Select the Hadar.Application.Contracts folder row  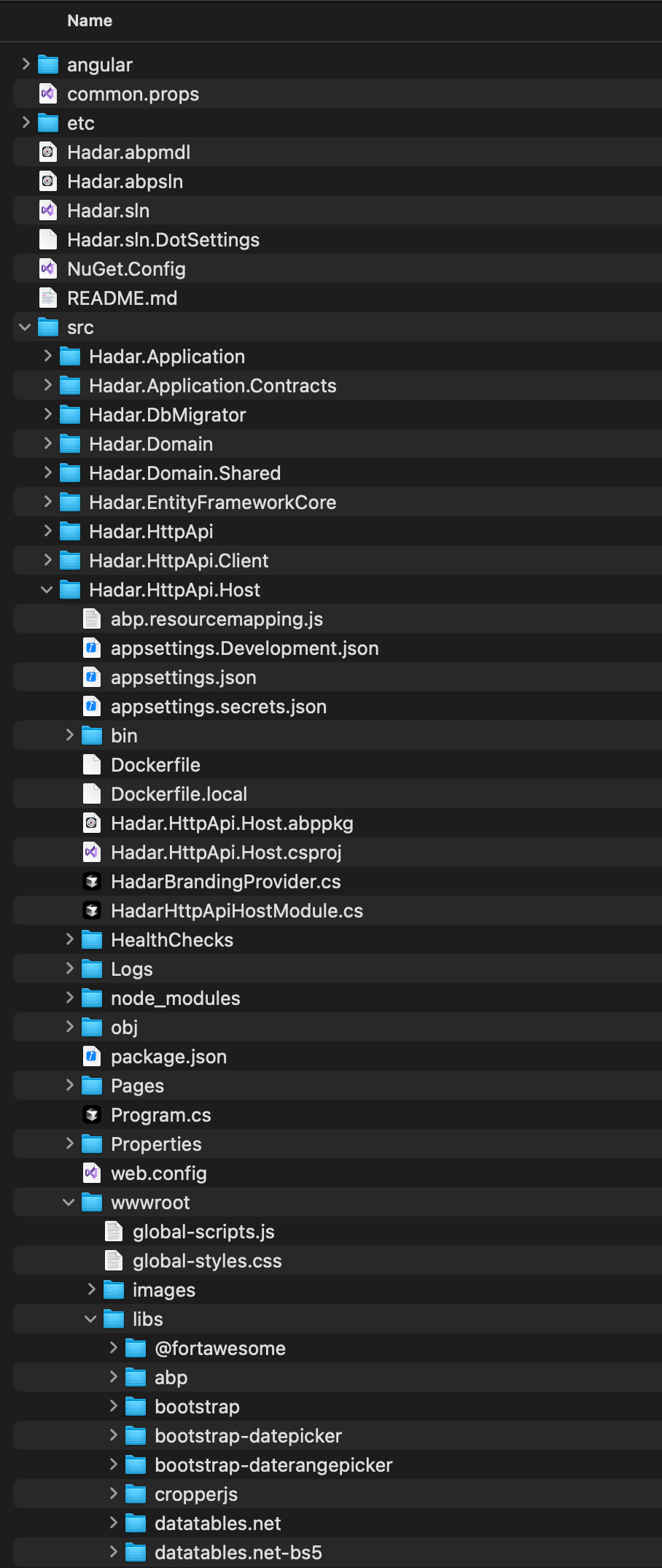click(x=338, y=385)
